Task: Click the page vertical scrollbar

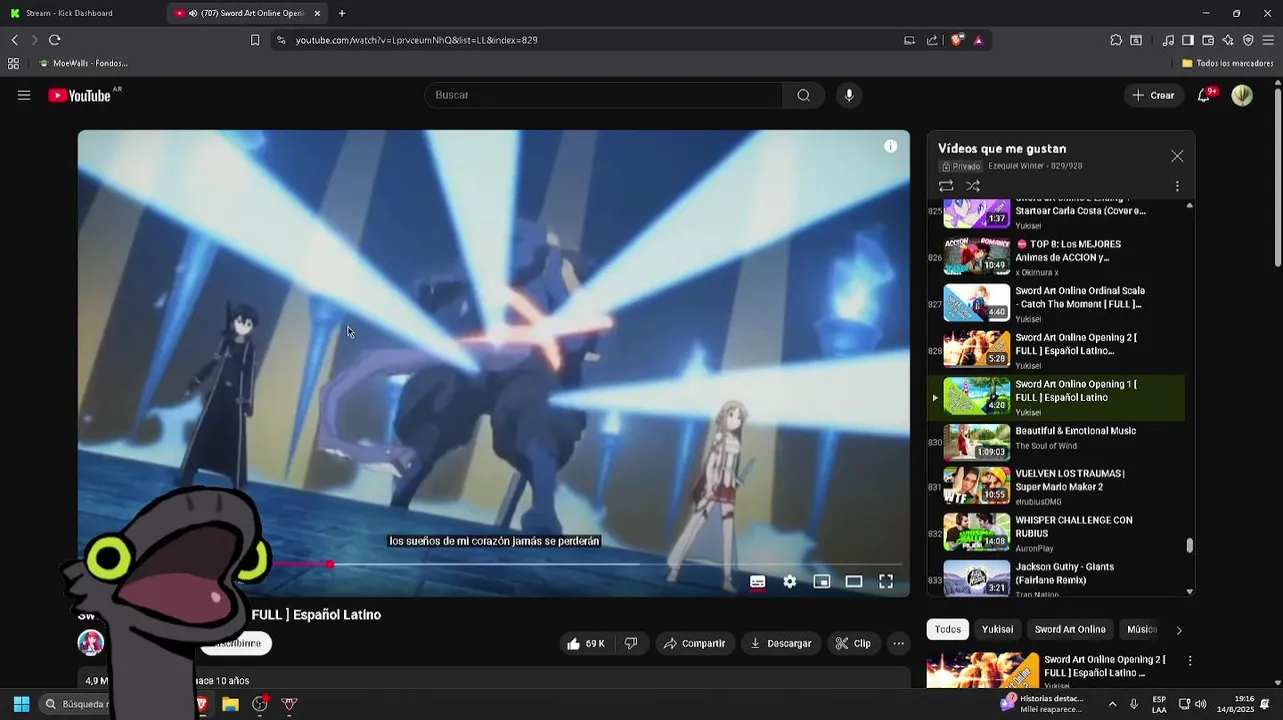Action: pyautogui.click(x=1278, y=176)
